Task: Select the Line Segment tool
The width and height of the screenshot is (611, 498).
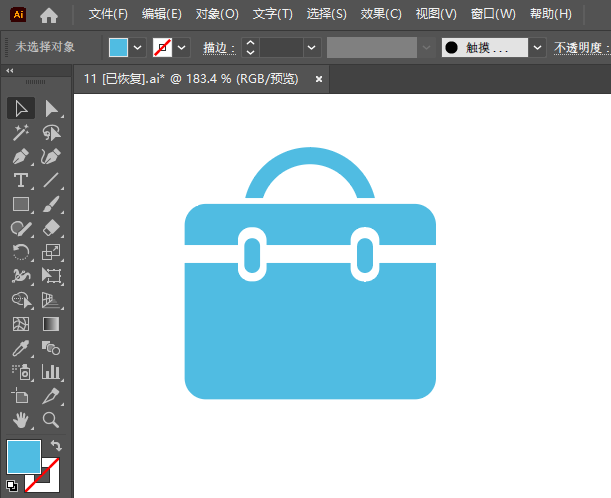Action: [x=51, y=180]
